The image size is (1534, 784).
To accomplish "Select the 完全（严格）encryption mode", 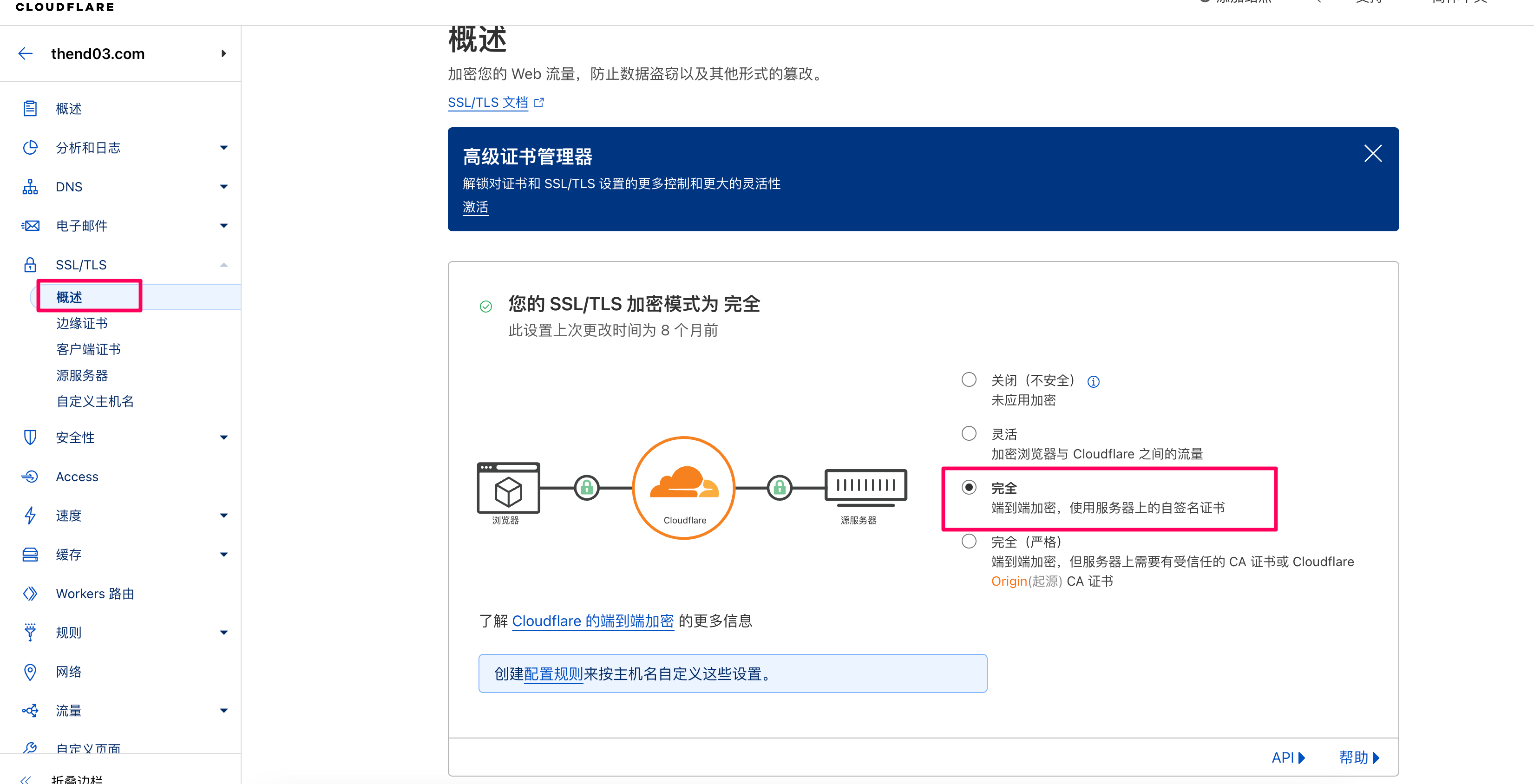I will 969,541.
